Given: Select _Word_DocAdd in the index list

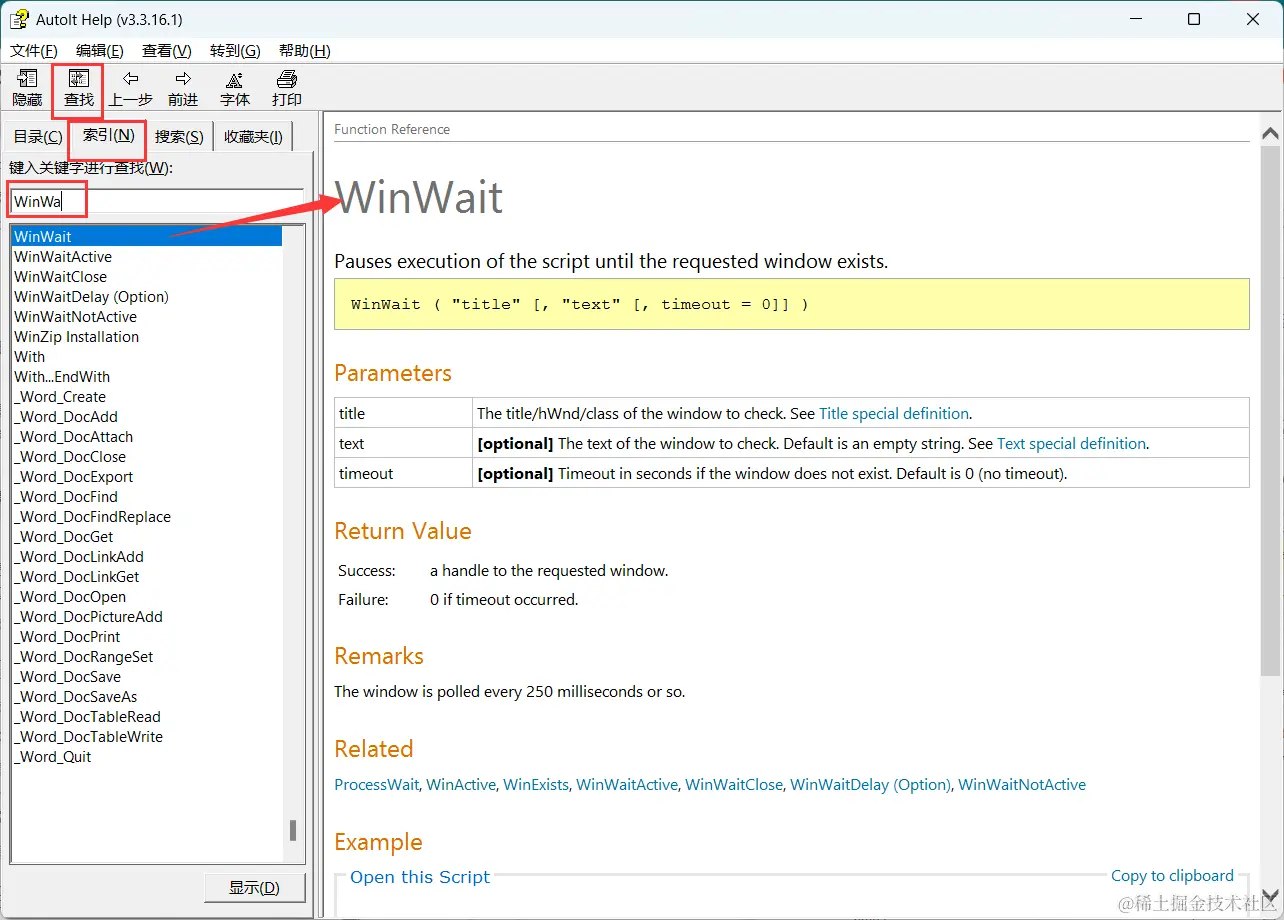Looking at the screenshot, I should click(66, 417).
